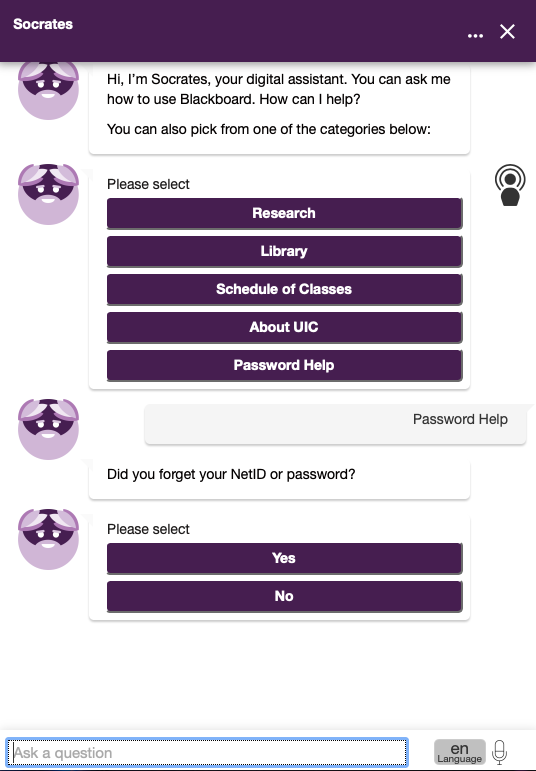Click the Socrates title in header
This screenshot has height=771, width=536.
[x=43, y=24]
